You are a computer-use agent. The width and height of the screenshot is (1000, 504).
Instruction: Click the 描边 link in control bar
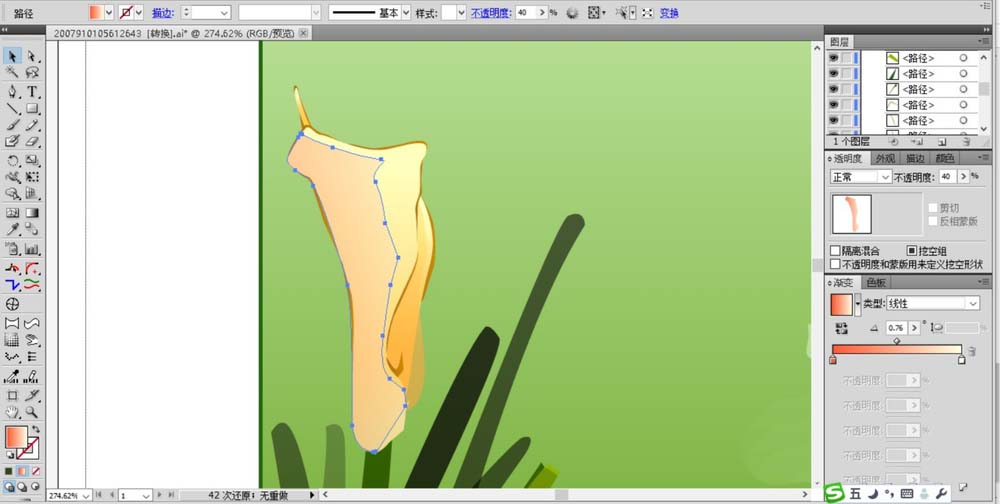tap(162, 13)
